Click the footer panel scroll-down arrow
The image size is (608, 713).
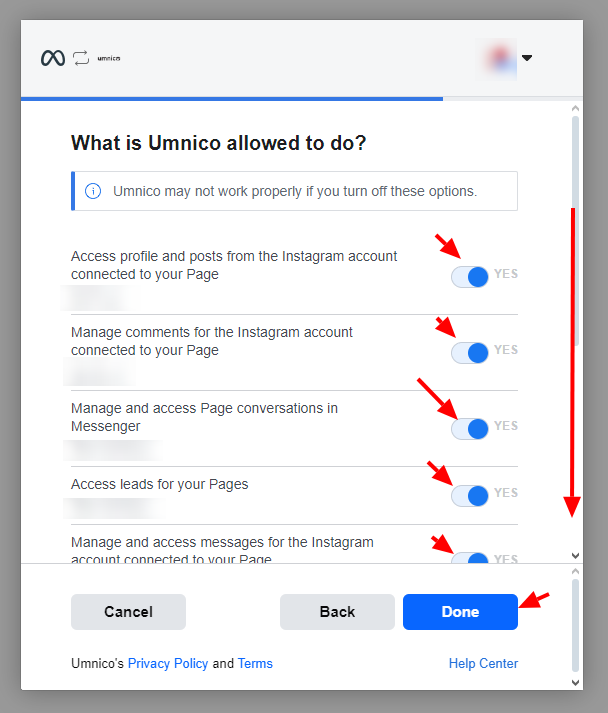[575, 682]
